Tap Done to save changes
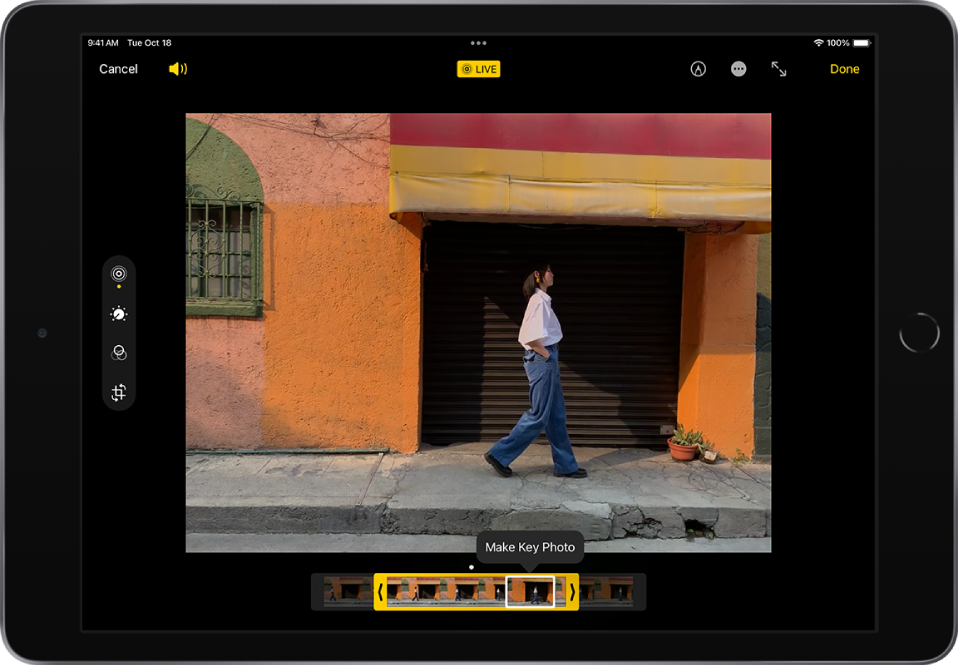Viewport: 958px width, 666px height. click(x=845, y=68)
